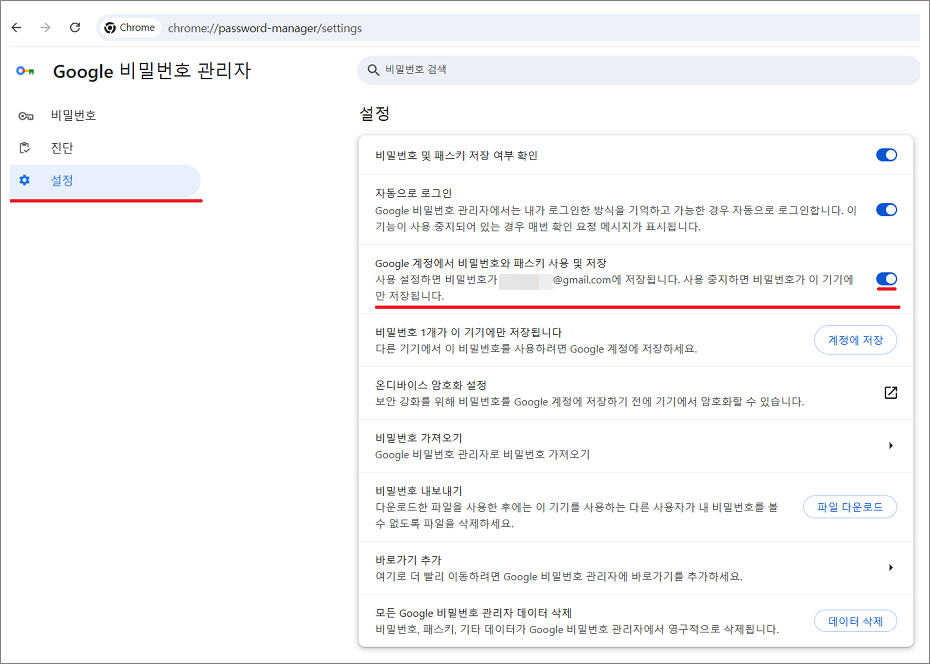Click the Google 비밀번호 관리자로 비밀번호 가져오기 description

(483, 455)
